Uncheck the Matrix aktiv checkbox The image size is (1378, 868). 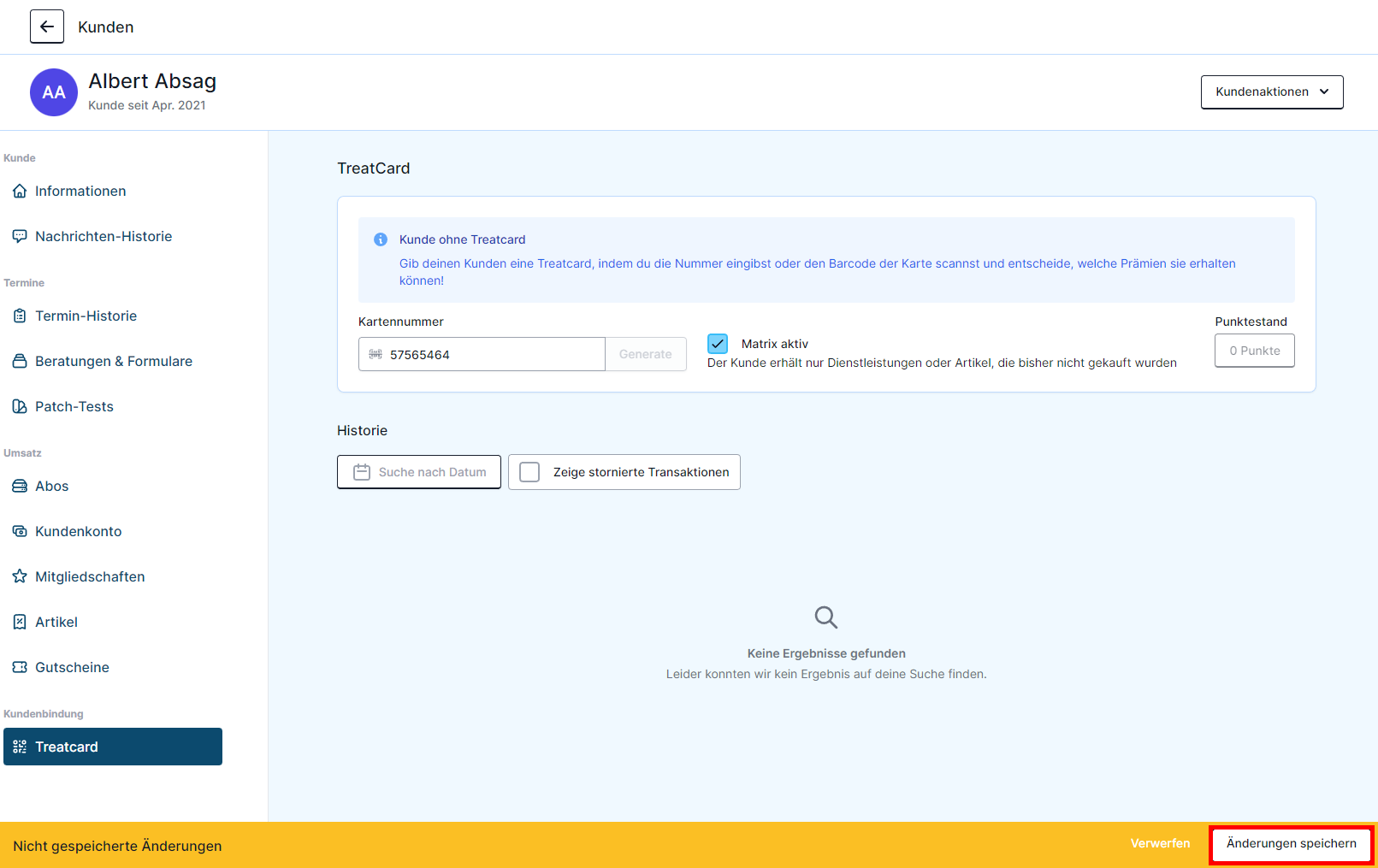[x=718, y=344]
